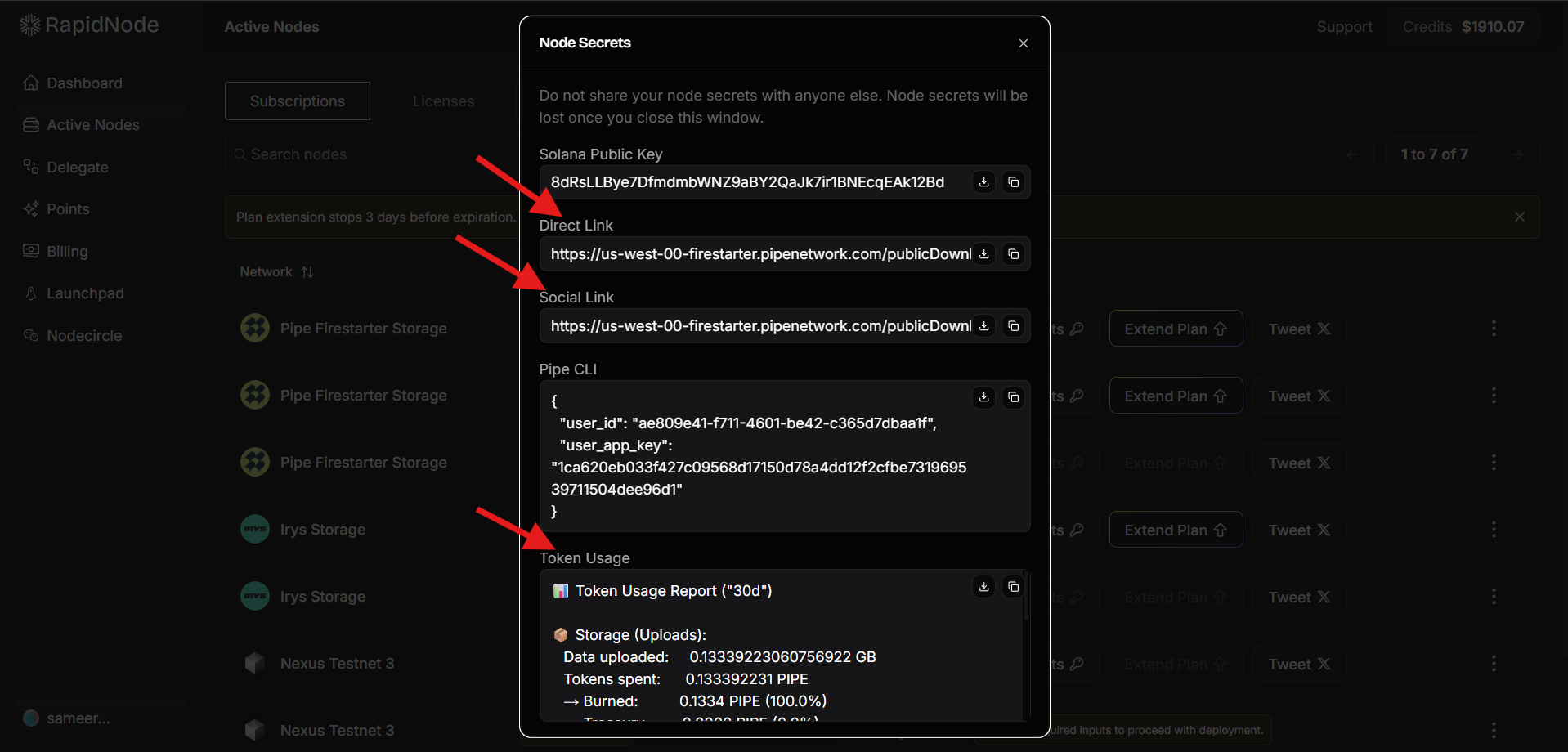Copy the Token Usage report
The height and width of the screenshot is (752, 1568).
[1013, 587]
